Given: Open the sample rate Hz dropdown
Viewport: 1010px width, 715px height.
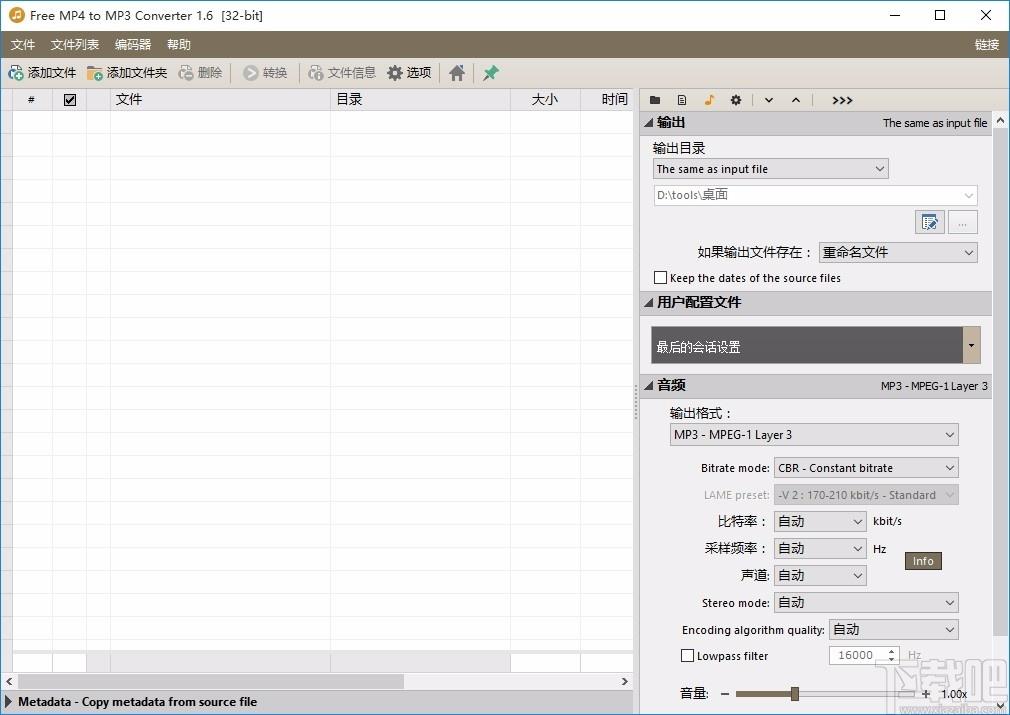Looking at the screenshot, I should click(820, 549).
